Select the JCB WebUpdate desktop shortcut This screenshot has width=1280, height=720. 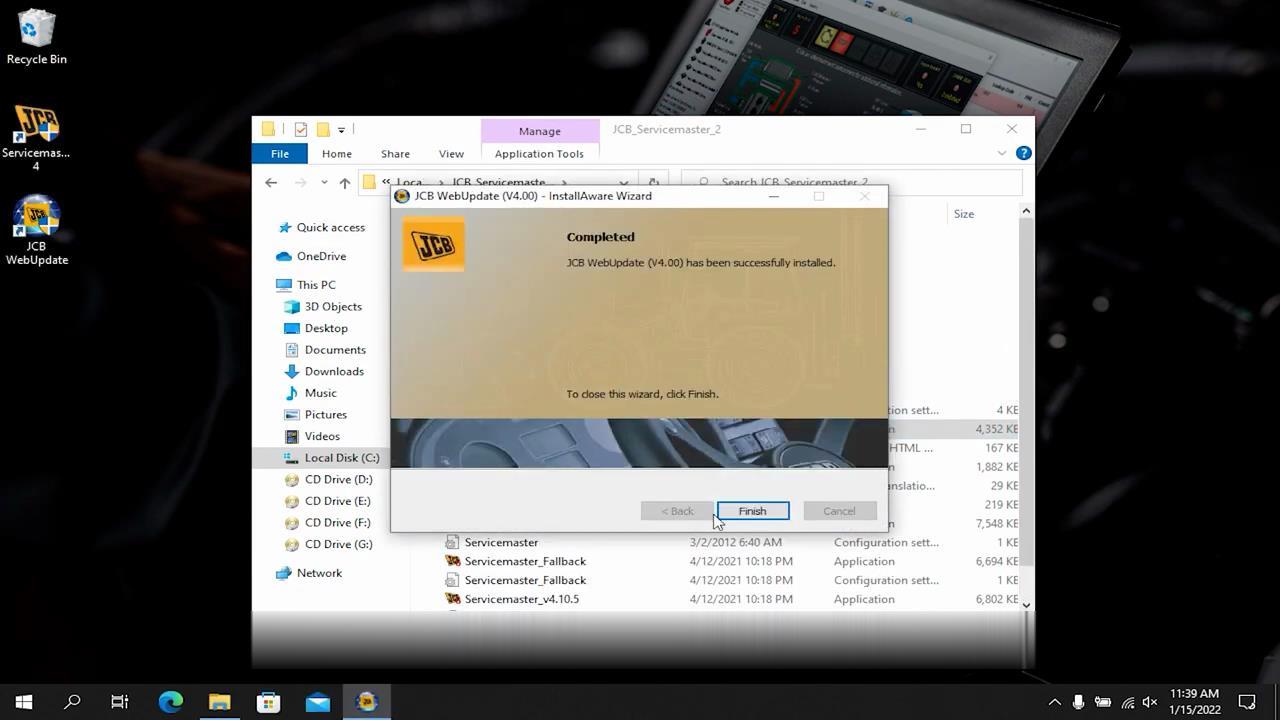click(37, 230)
